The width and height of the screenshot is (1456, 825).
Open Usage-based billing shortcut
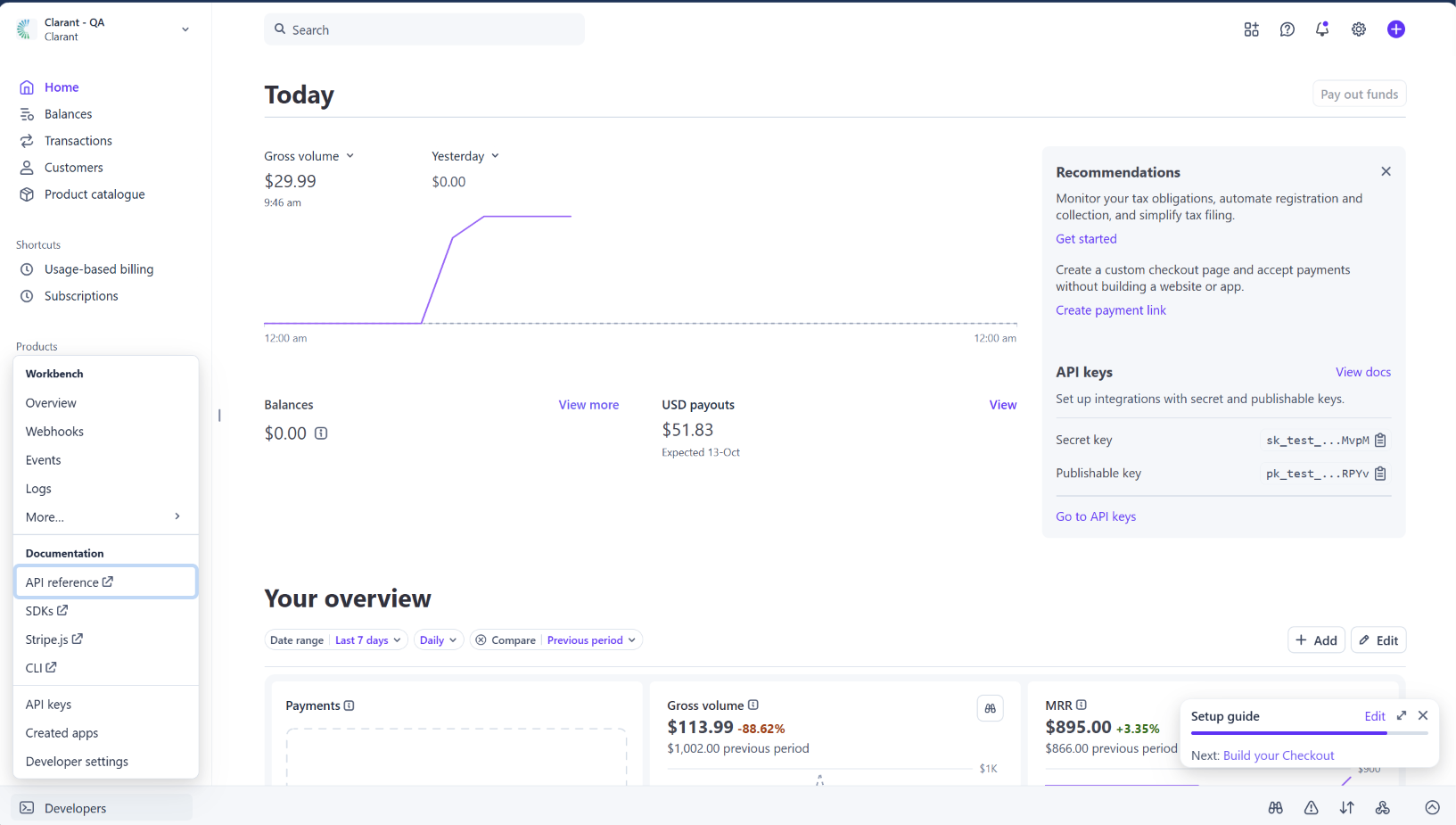(99, 269)
